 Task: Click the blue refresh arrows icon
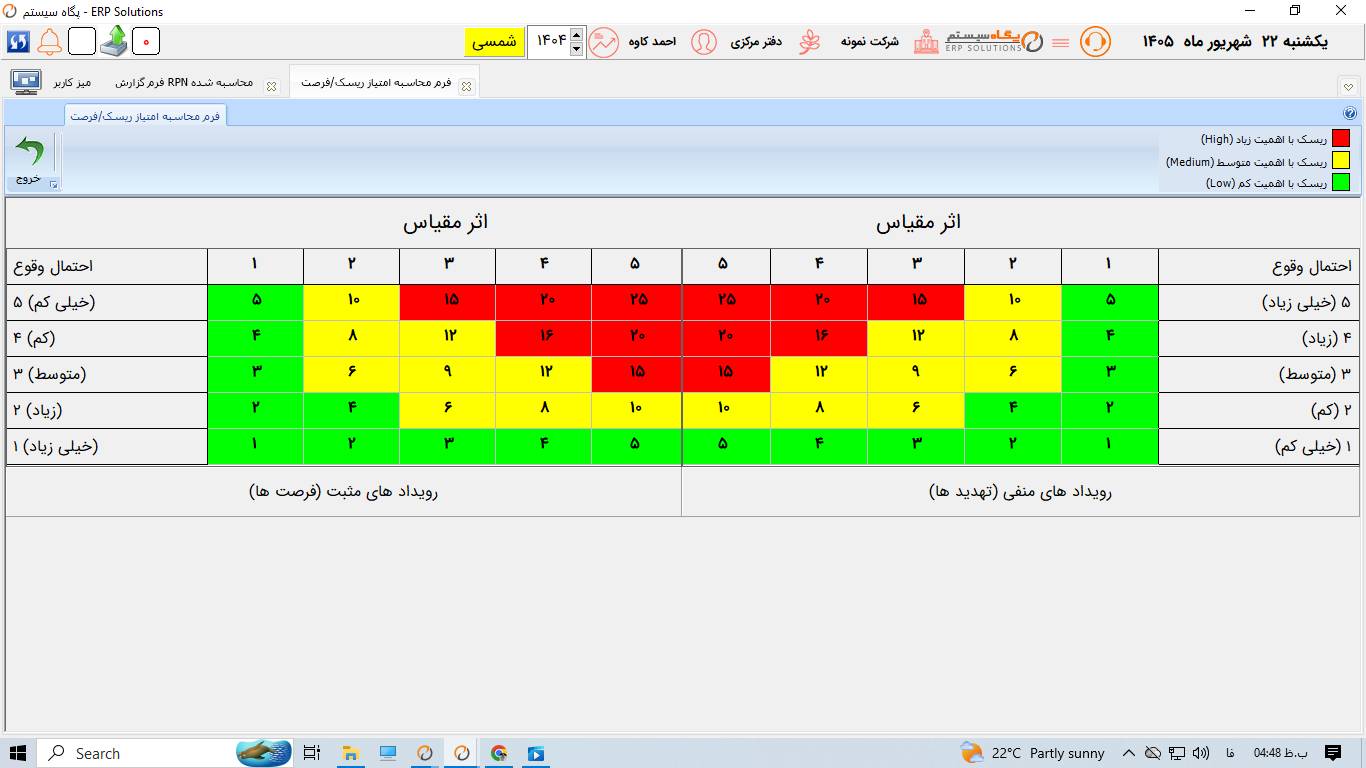point(18,42)
